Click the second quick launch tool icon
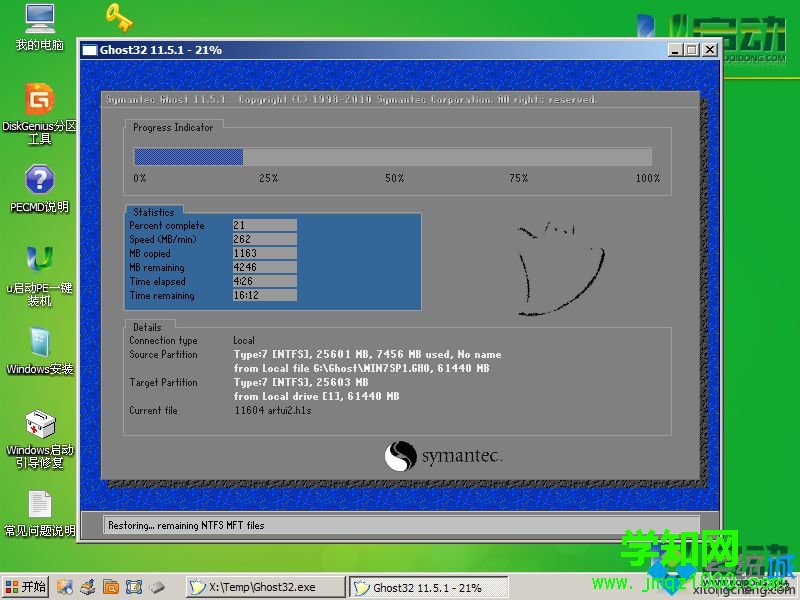Screen dimensions: 800x600 88,587
